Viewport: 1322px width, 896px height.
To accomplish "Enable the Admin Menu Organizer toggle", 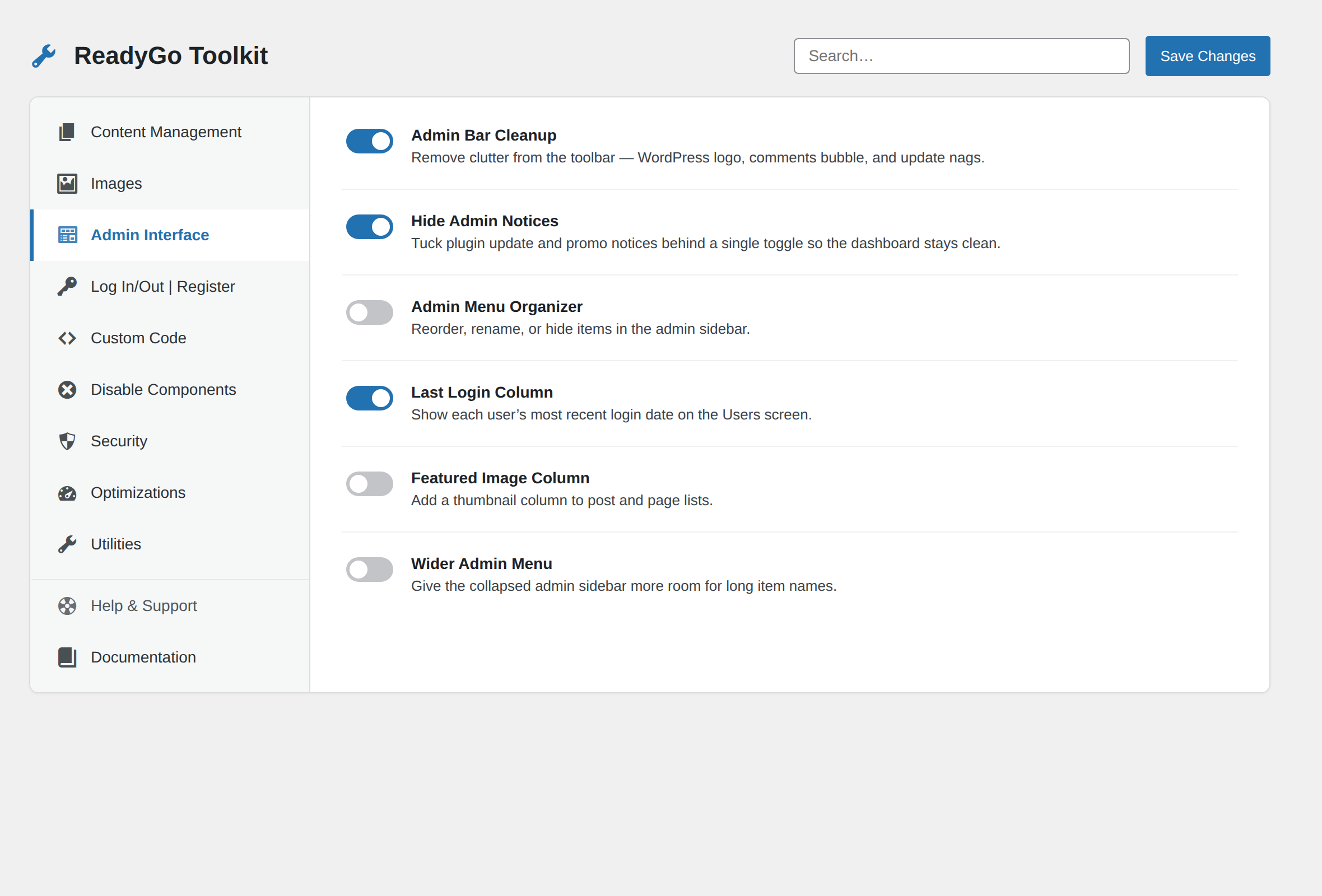I will (370, 312).
